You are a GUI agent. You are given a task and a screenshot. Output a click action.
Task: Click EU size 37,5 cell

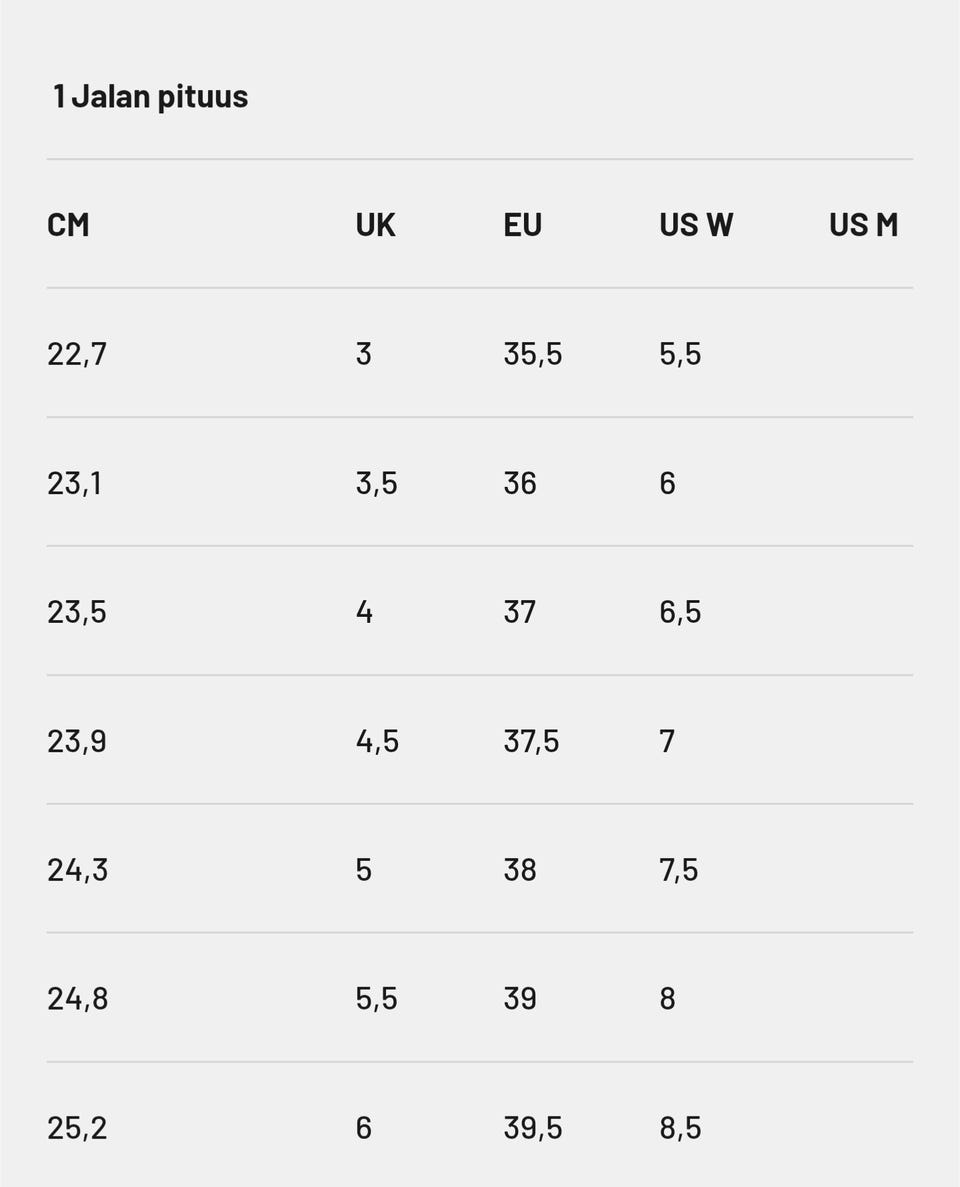(x=531, y=741)
